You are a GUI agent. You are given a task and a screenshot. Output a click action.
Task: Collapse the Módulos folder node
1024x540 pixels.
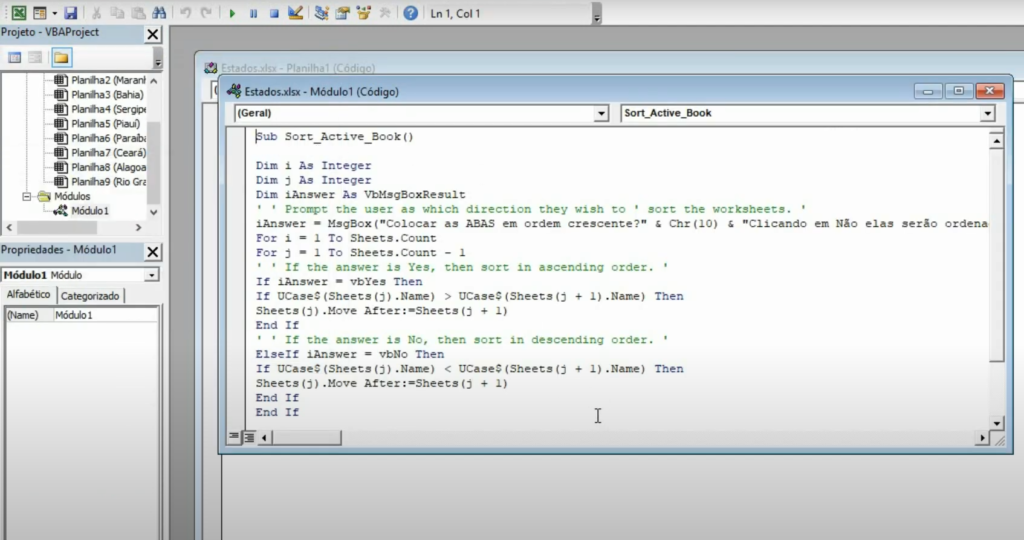27,196
